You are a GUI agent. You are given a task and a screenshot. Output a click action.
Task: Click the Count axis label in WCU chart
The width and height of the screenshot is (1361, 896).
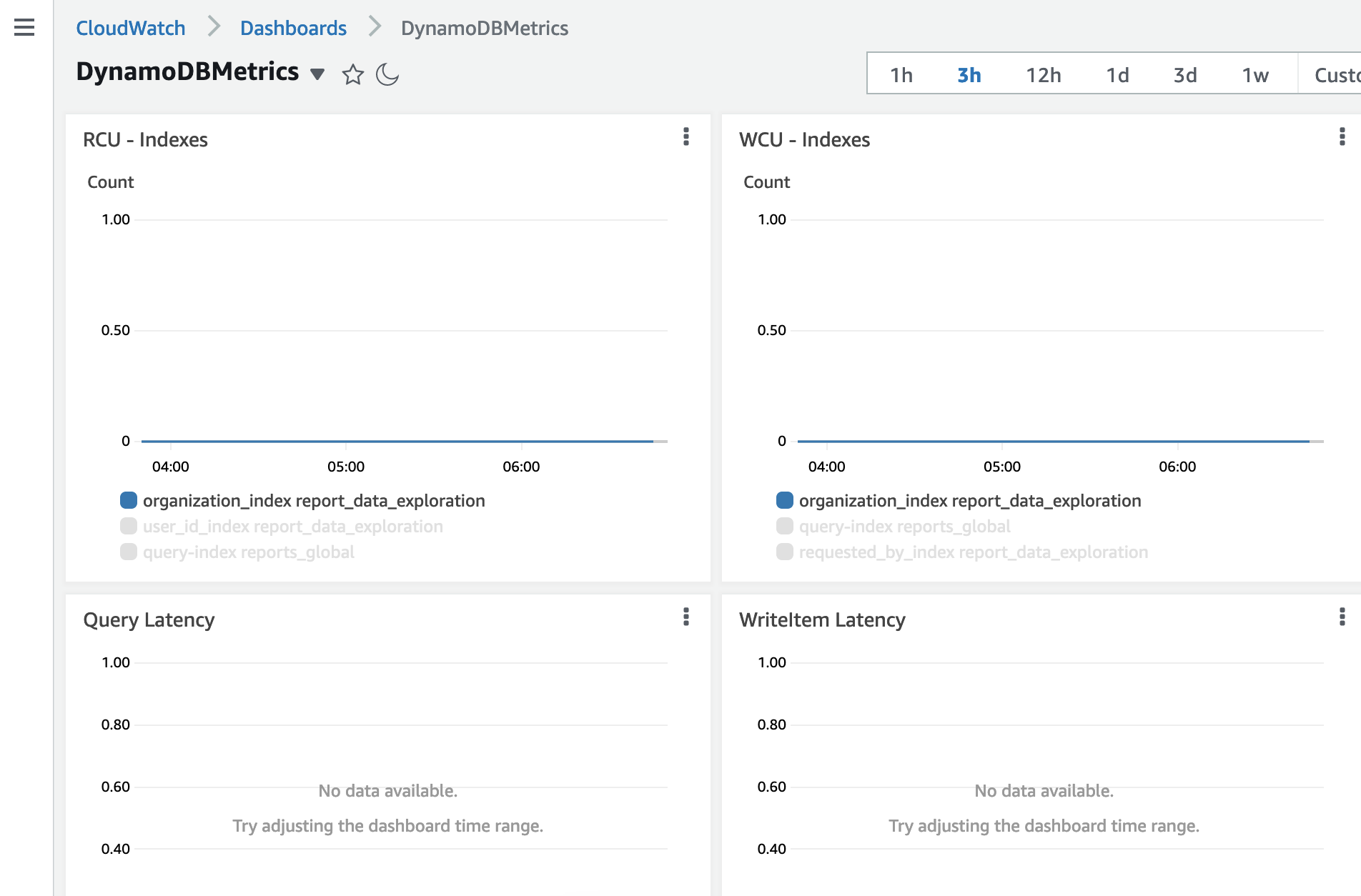pos(767,182)
